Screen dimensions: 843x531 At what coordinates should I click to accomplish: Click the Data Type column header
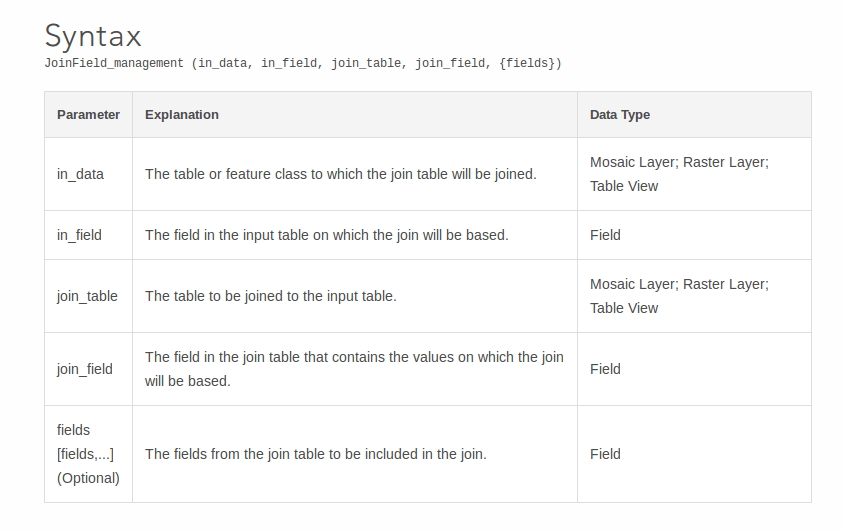(x=620, y=115)
